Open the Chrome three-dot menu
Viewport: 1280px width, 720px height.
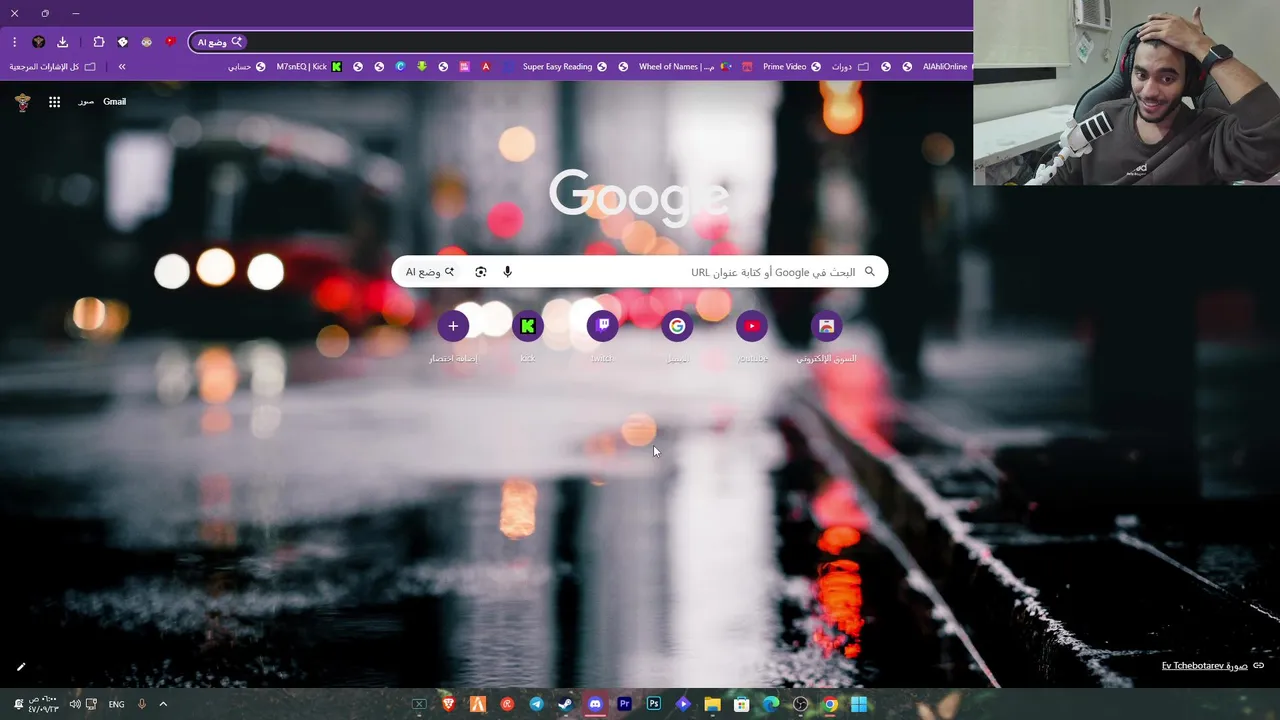pyautogui.click(x=14, y=42)
